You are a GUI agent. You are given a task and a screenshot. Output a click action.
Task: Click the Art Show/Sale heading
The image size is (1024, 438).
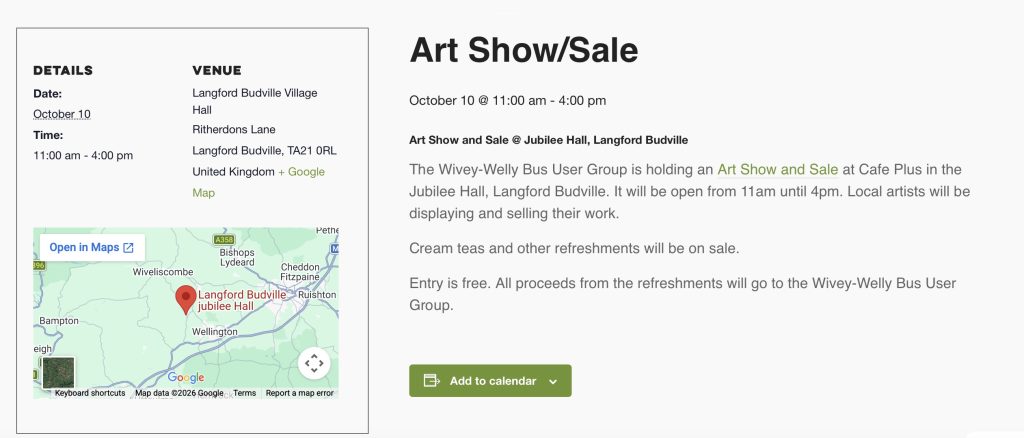(524, 50)
